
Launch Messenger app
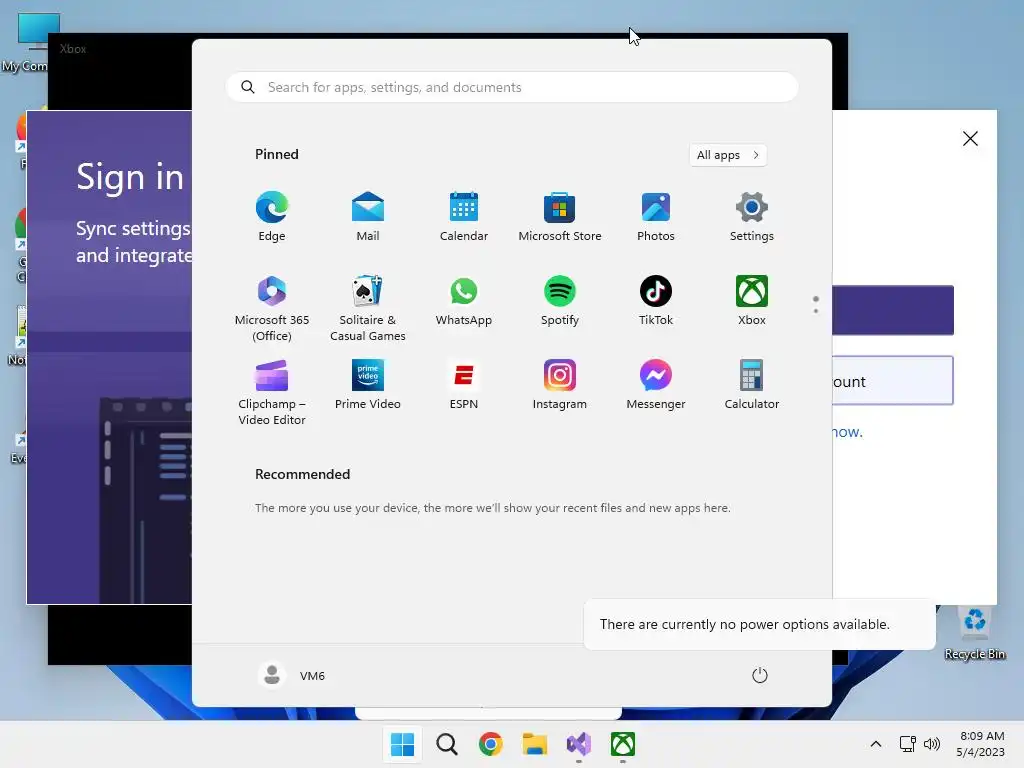(x=656, y=385)
